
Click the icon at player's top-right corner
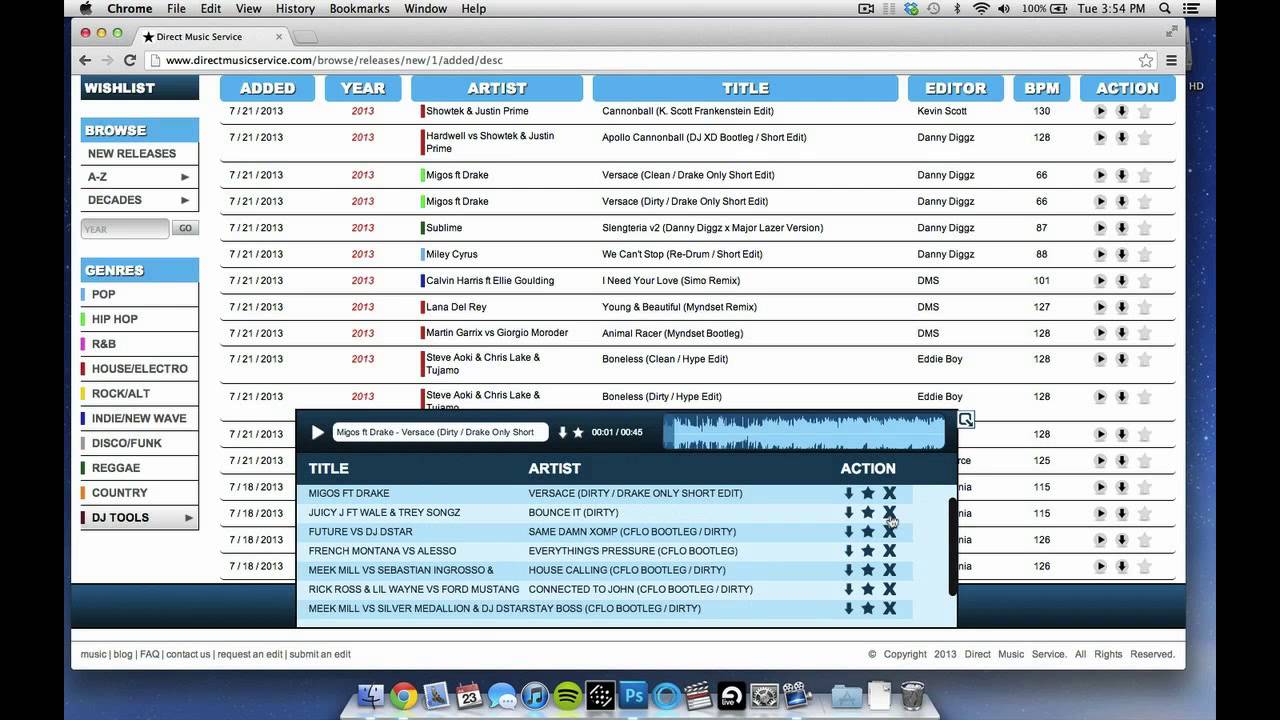click(x=966, y=420)
